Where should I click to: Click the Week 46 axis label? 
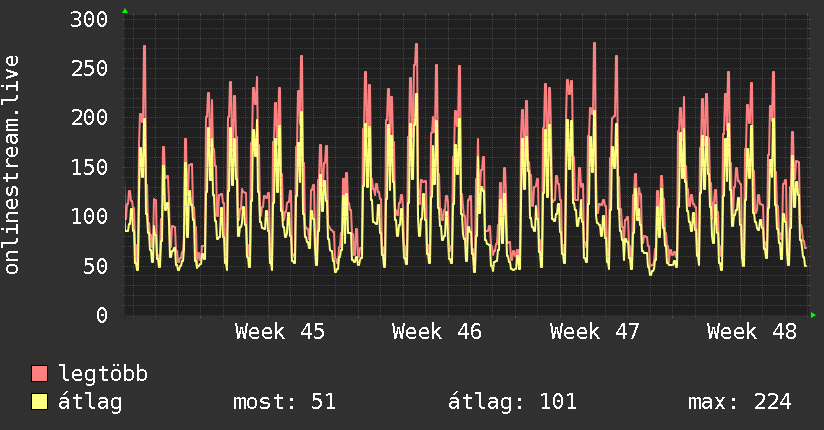tap(437, 332)
